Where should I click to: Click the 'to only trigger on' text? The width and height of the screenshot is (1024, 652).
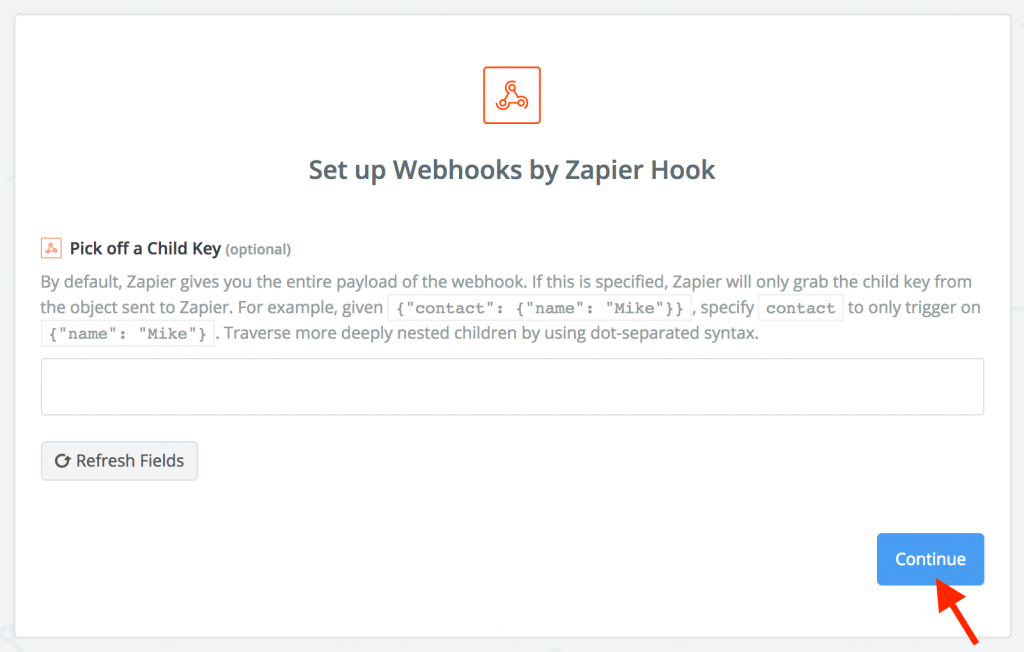tap(914, 307)
